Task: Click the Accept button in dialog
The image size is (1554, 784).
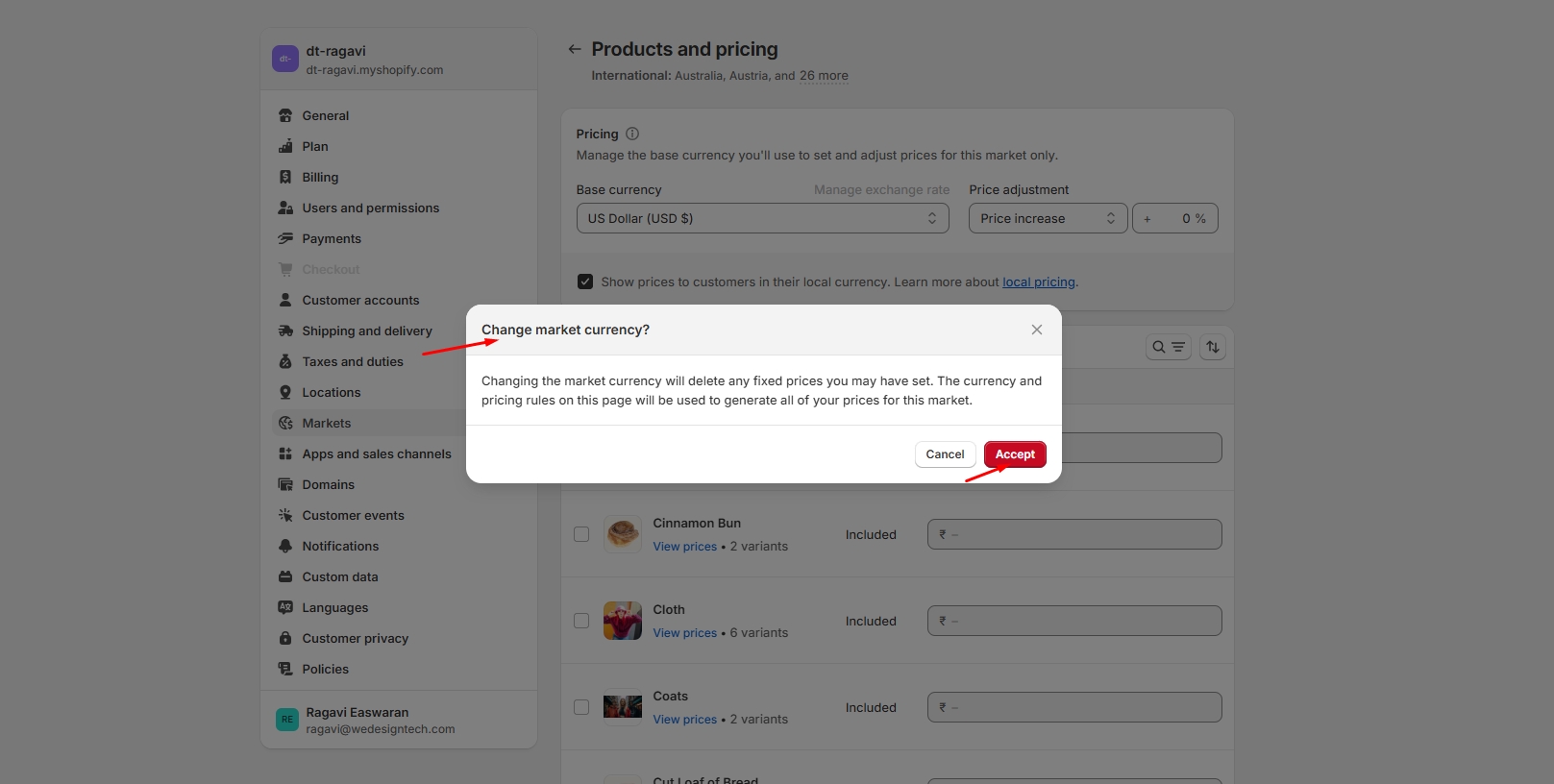Action: 1014,454
